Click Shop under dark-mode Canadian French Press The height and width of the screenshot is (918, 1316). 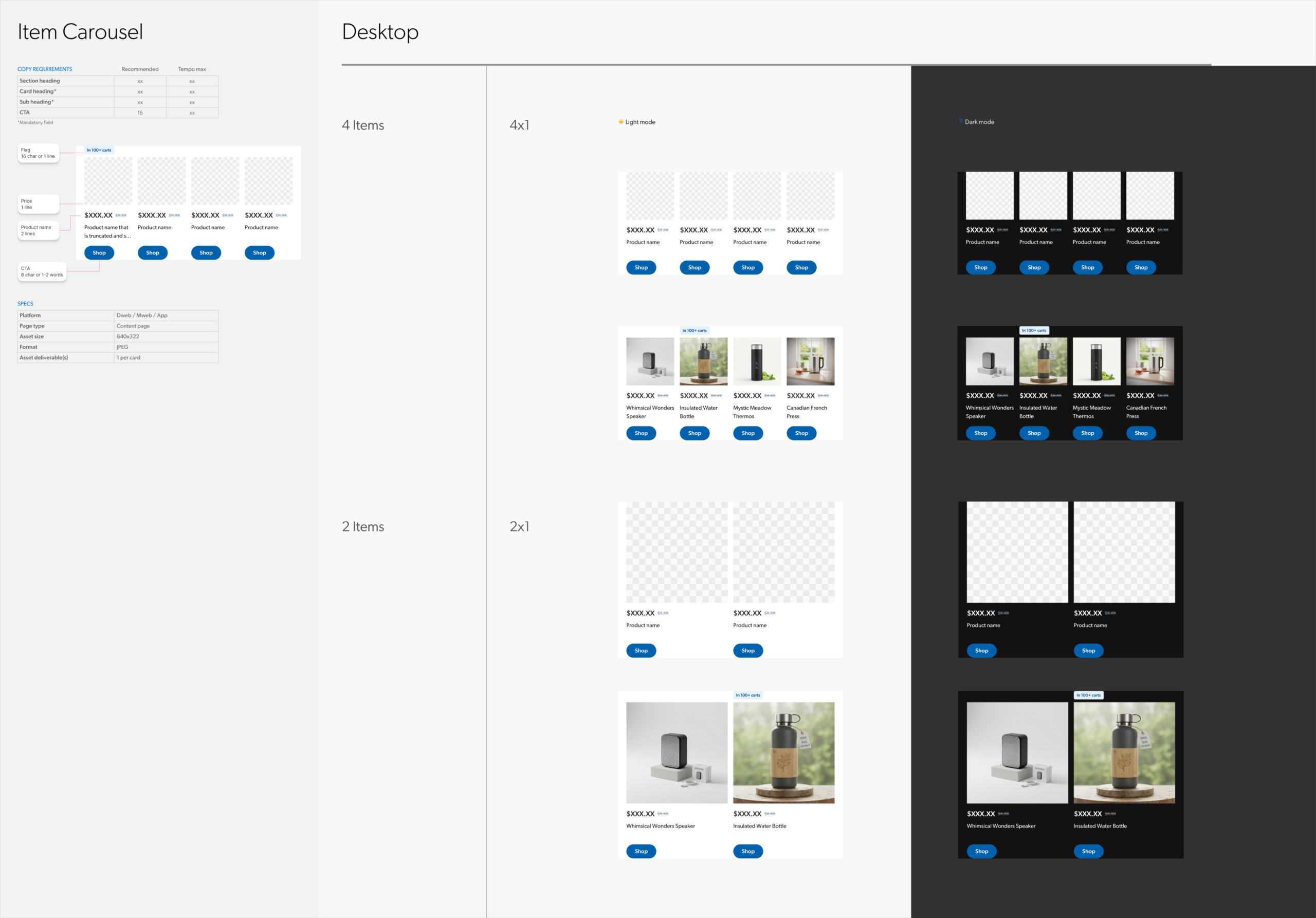pyautogui.click(x=1141, y=433)
